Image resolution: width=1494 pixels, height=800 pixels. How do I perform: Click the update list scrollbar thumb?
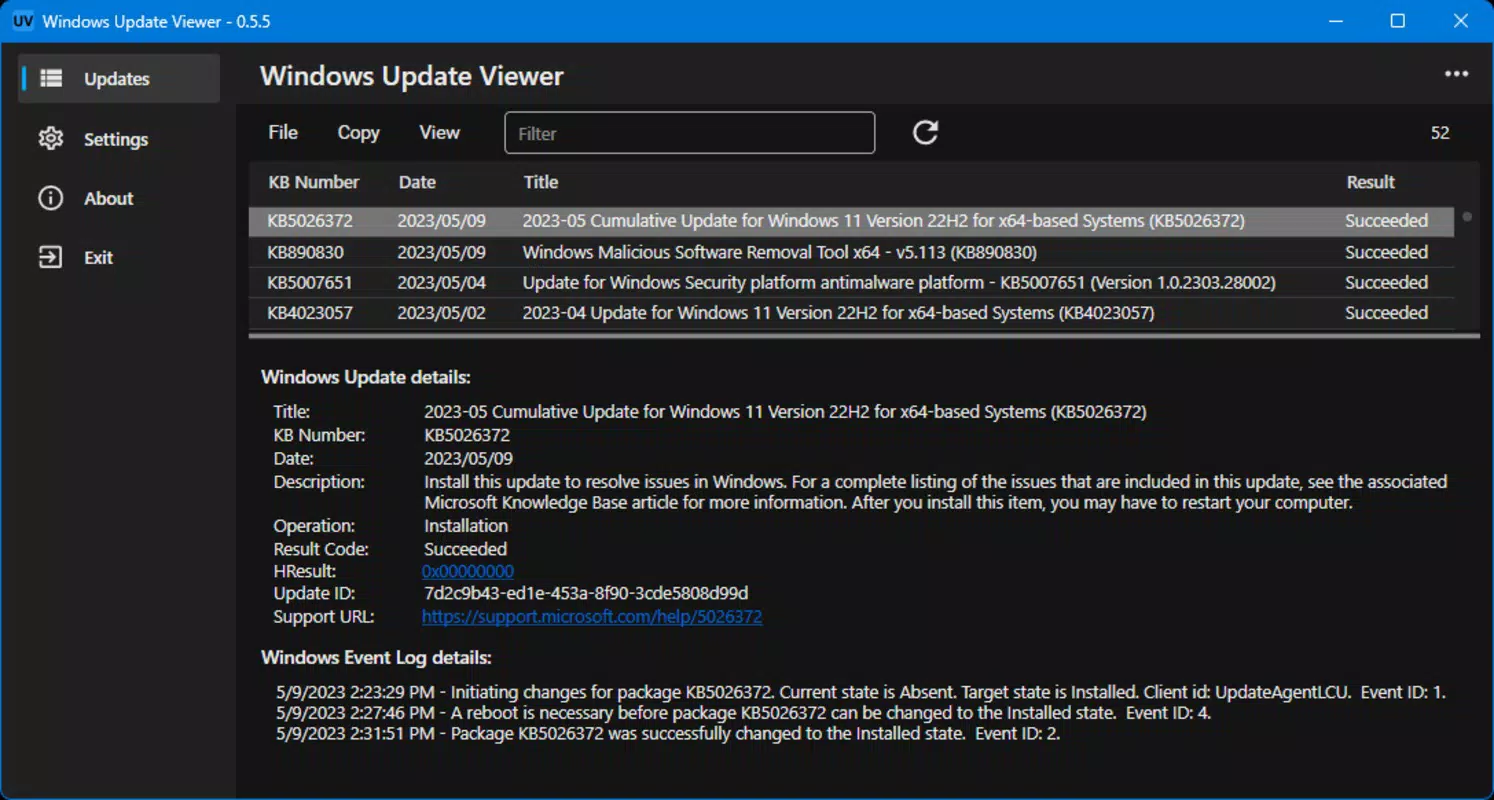coord(1467,216)
